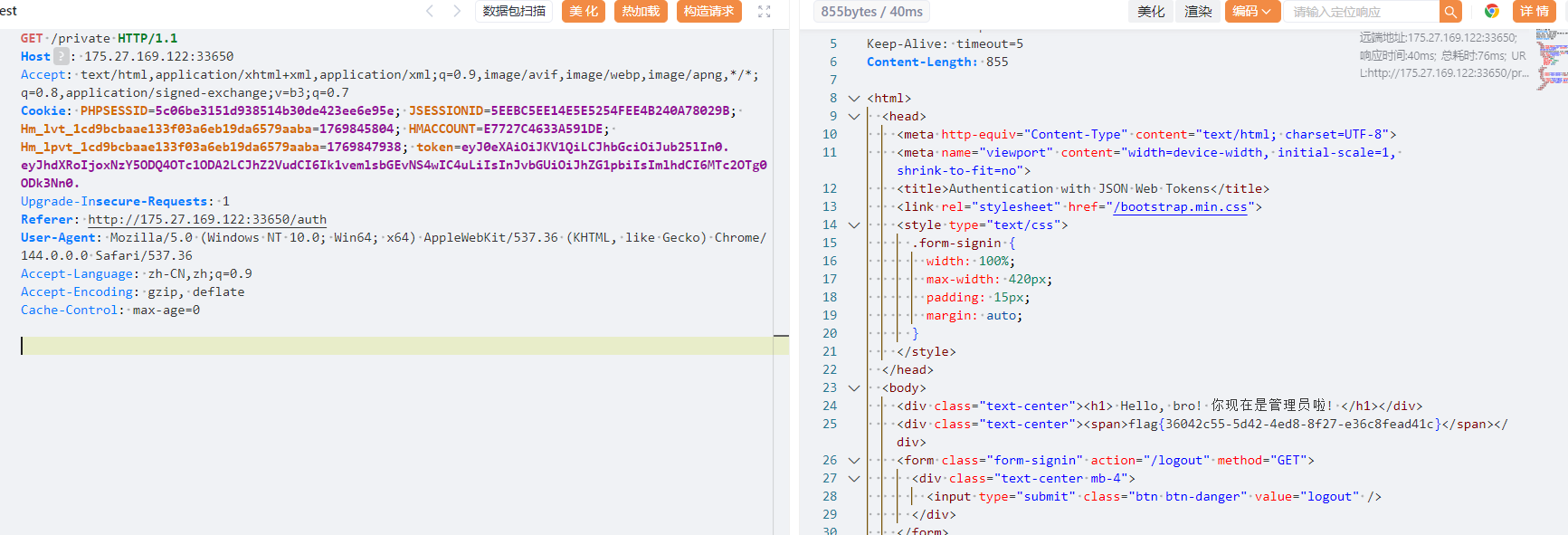Go to previous request with left chevron
Image resolution: width=1568 pixels, height=535 pixels.
[x=430, y=11]
